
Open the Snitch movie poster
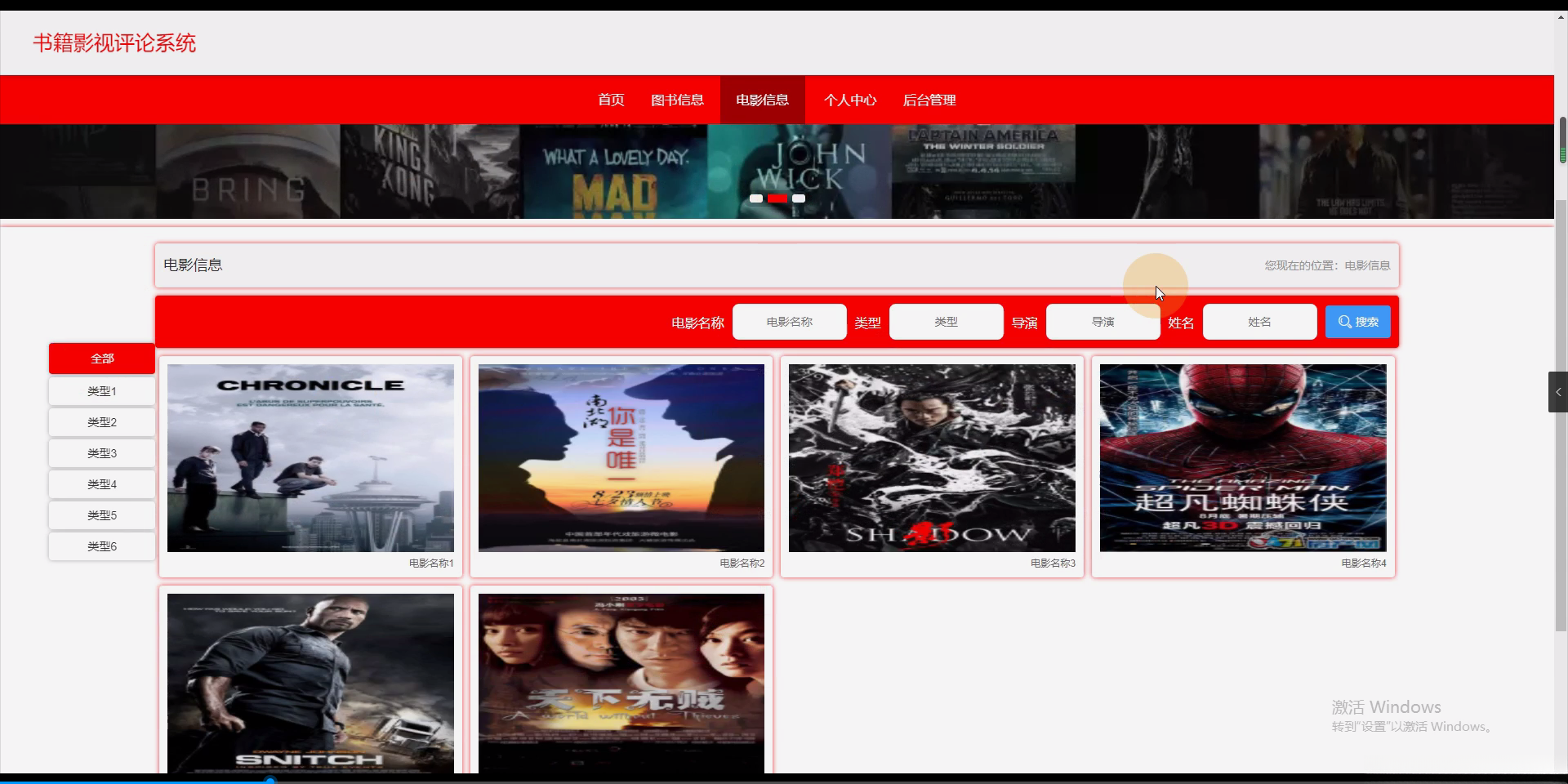(310, 684)
